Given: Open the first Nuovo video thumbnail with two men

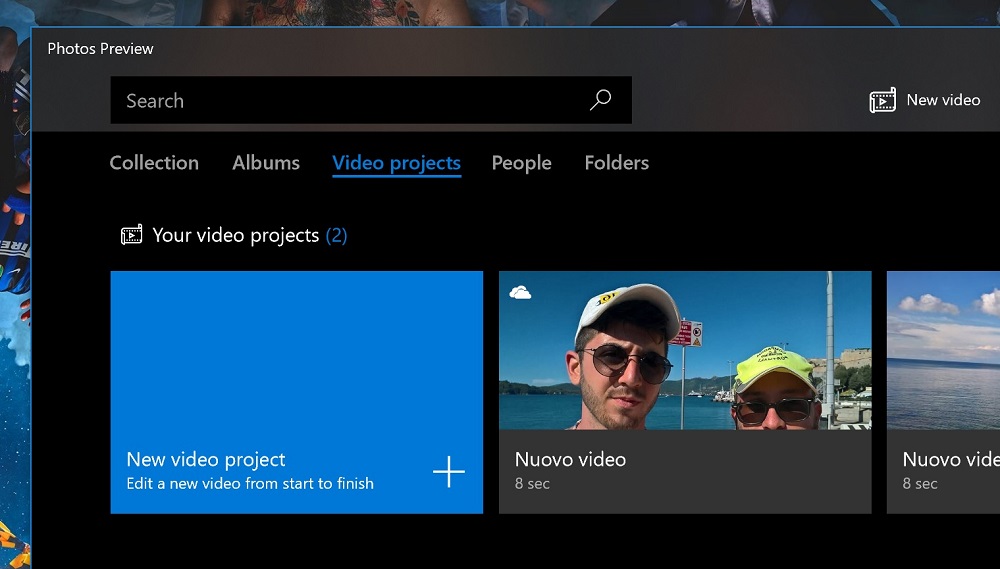Looking at the screenshot, I should [x=685, y=350].
